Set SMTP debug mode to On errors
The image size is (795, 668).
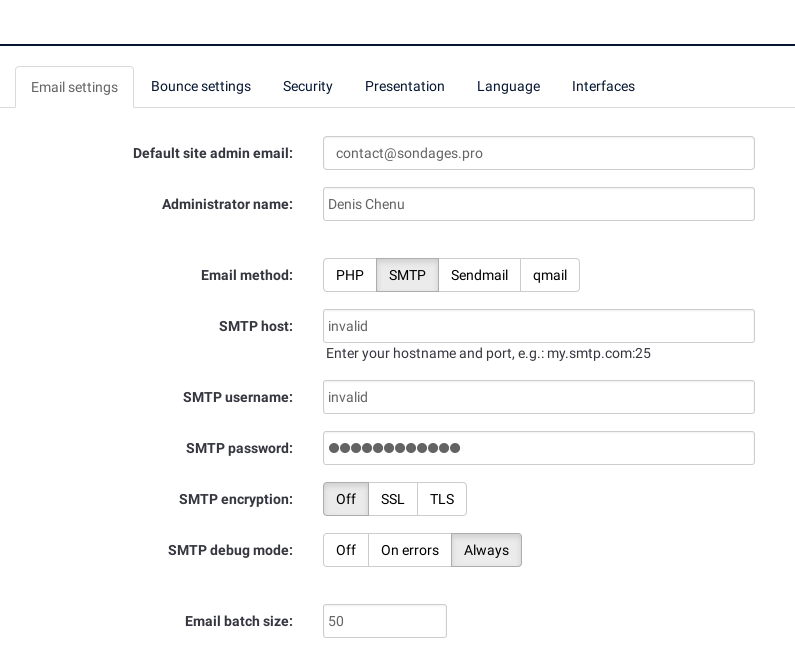410,550
